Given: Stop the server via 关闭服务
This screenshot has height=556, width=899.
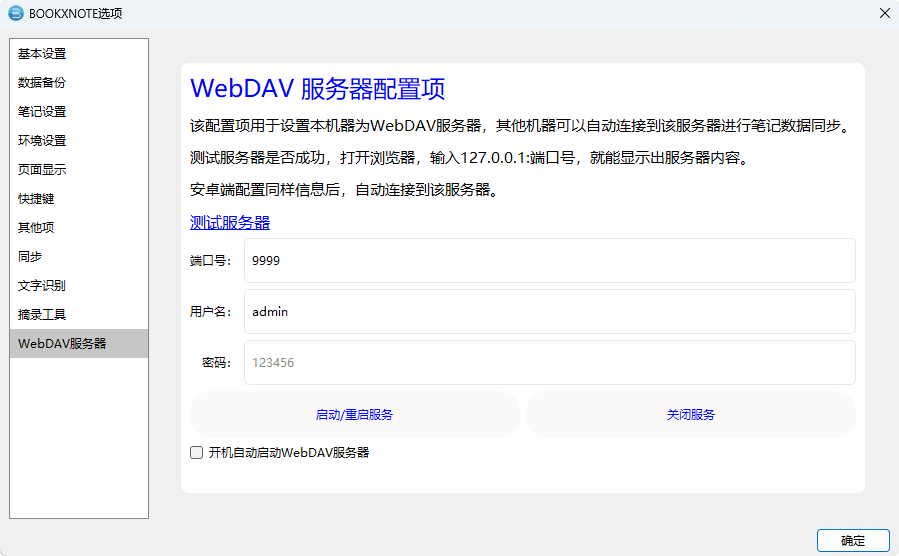Looking at the screenshot, I should pos(691,414).
